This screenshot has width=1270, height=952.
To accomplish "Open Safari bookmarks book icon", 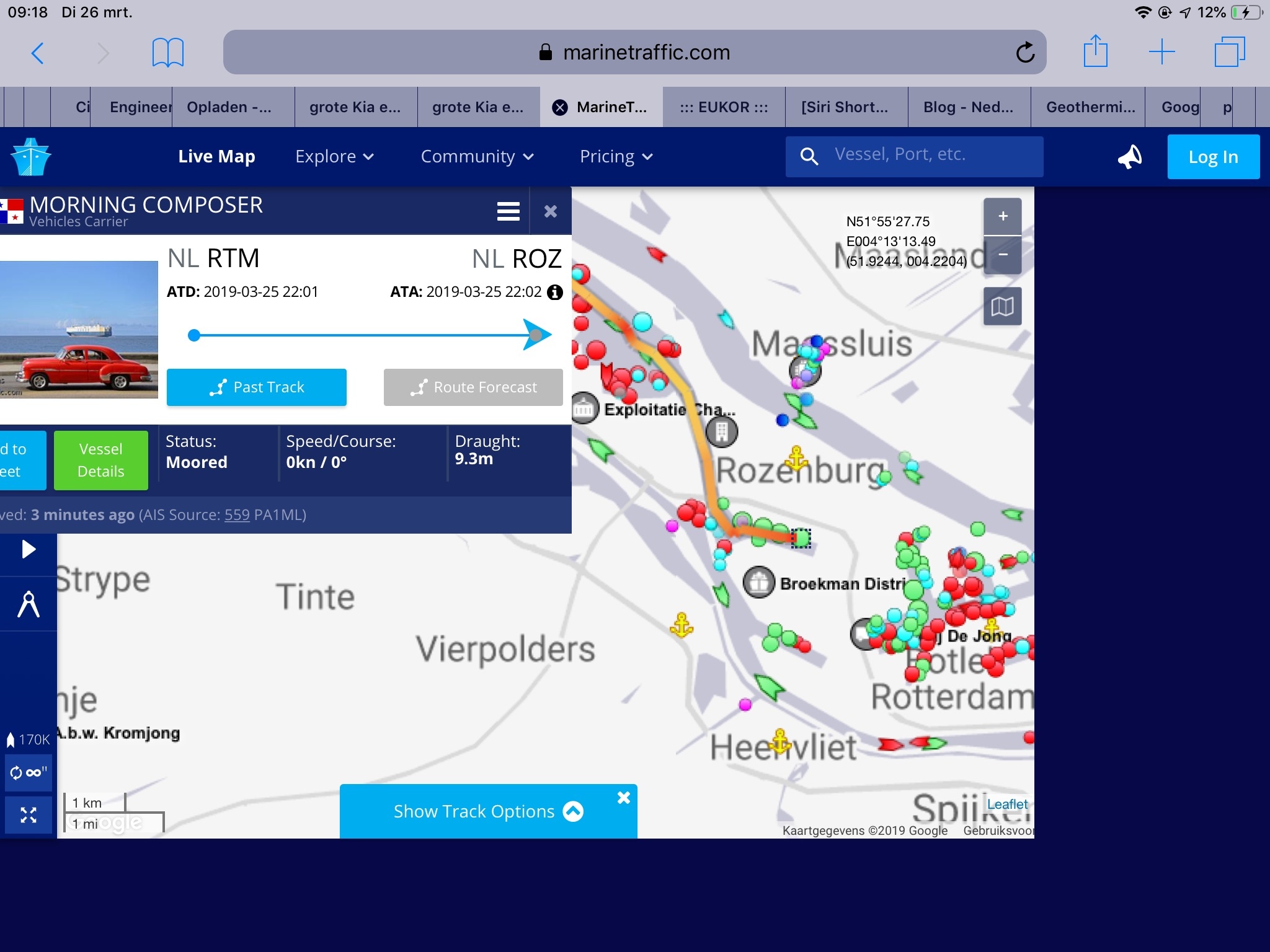I will [167, 53].
